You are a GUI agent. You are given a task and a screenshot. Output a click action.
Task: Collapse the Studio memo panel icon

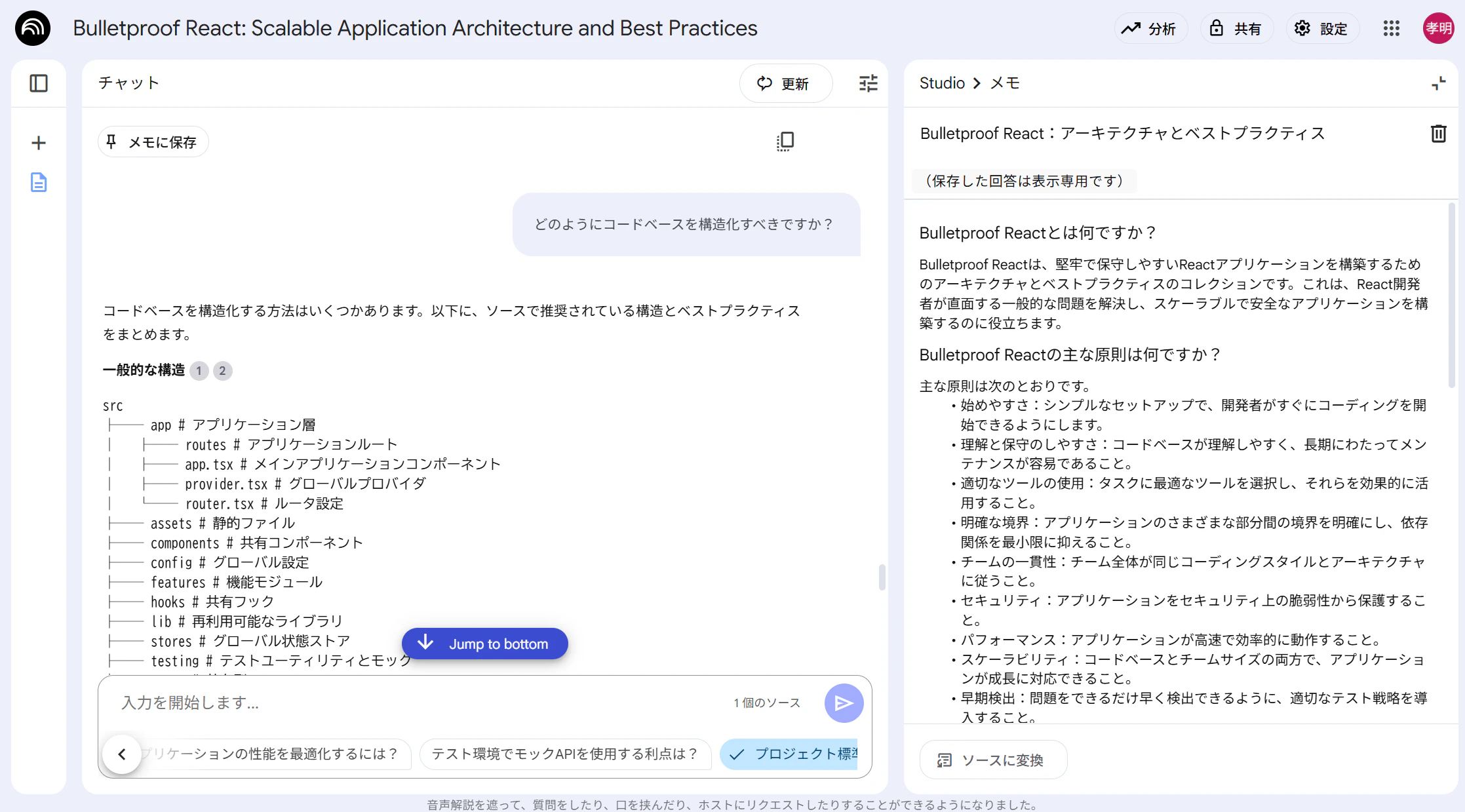(1439, 83)
